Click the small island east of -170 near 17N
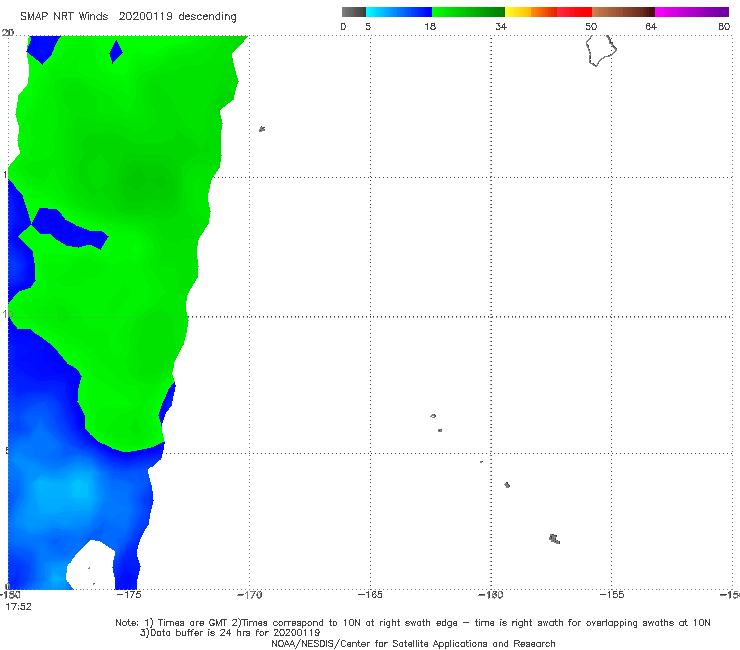The height and width of the screenshot is (650, 740). 262,129
